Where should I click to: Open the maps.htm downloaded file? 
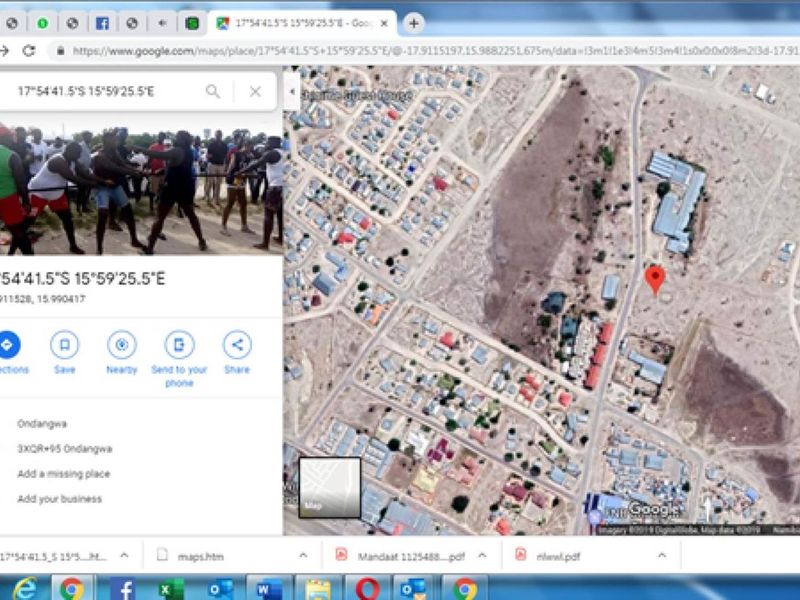[201, 557]
